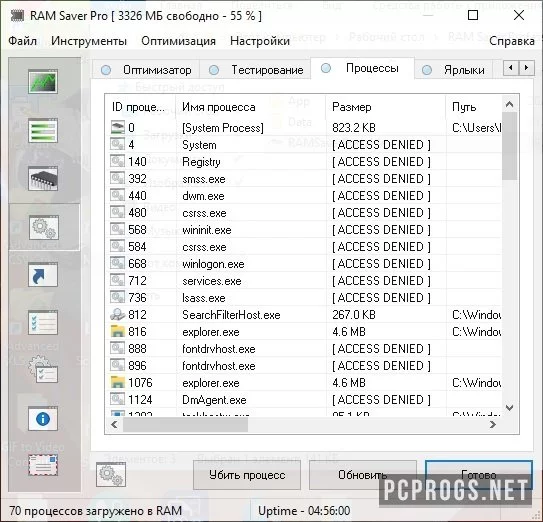Sort by the Путь column header
The width and height of the screenshot is (543, 522).
(473, 107)
